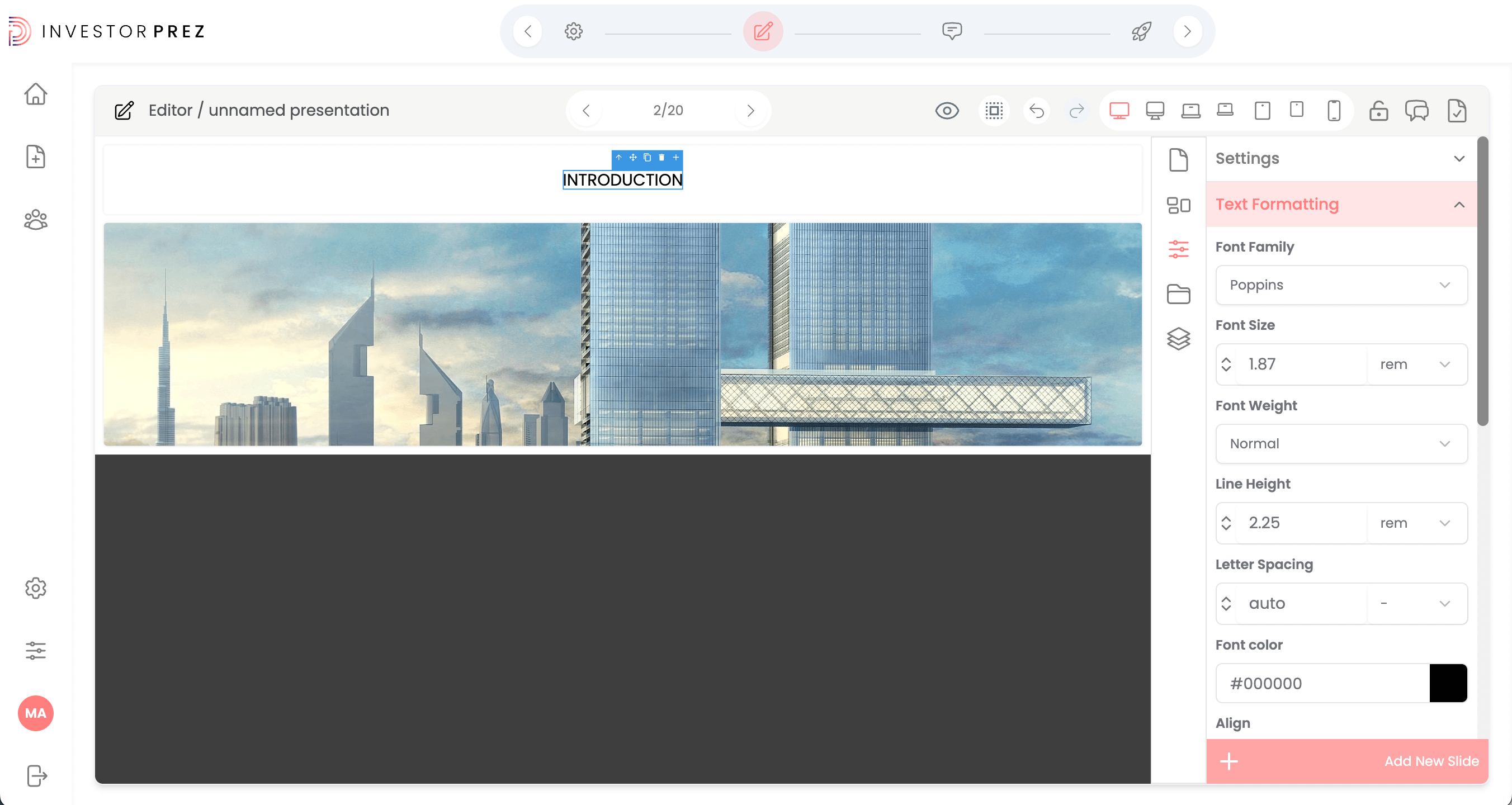The height and width of the screenshot is (805, 1512).
Task: Select iMac-style desktop device view
Action: coord(1155,110)
